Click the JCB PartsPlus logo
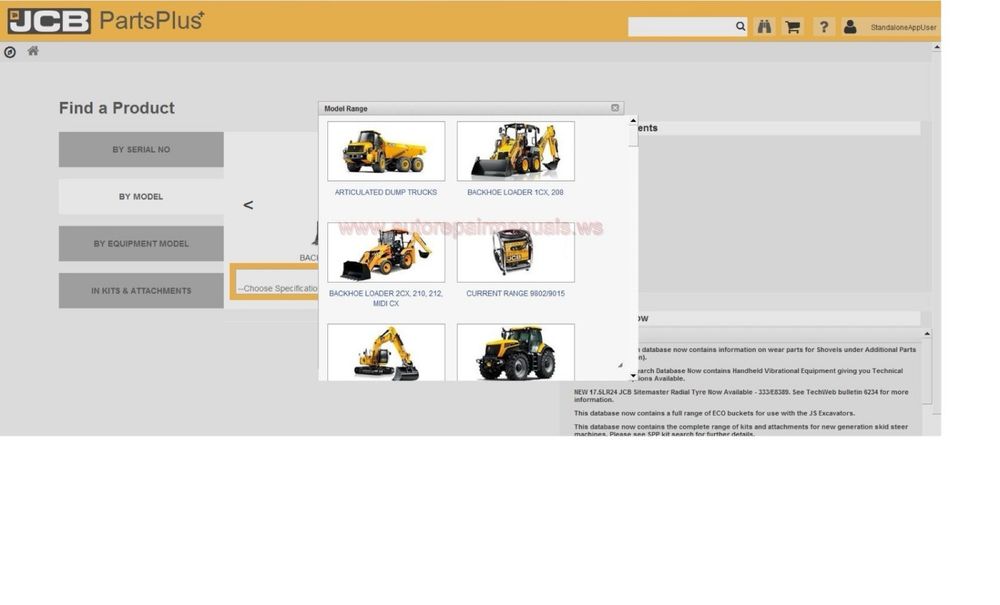The height and width of the screenshot is (605, 1000). (106, 21)
